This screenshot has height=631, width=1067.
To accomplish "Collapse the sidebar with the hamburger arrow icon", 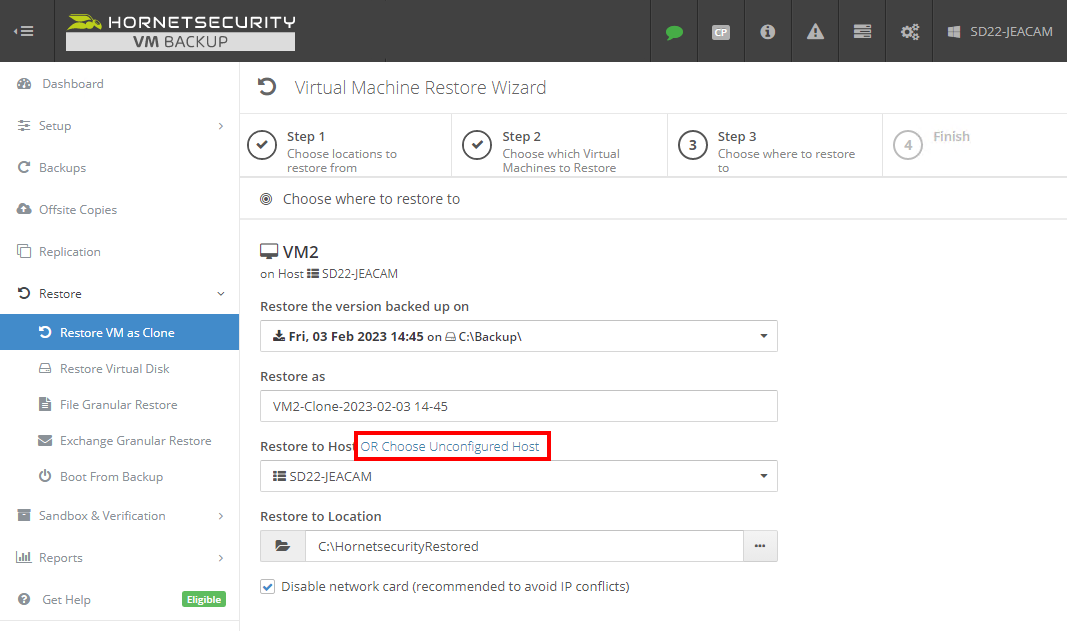I will pos(23,30).
